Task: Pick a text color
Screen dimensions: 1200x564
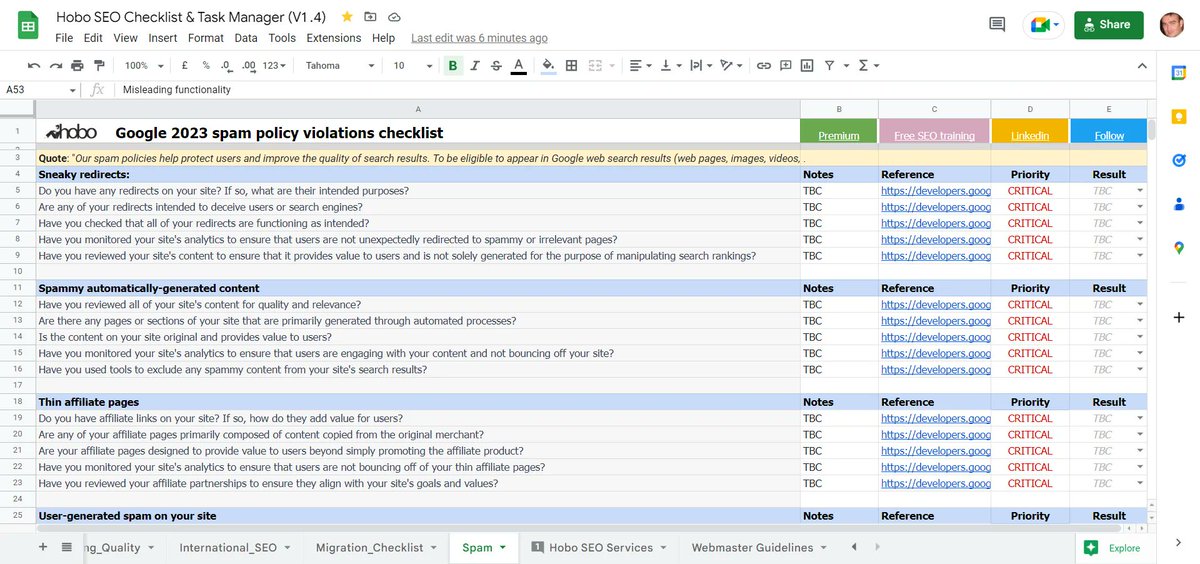Action: 518,66
